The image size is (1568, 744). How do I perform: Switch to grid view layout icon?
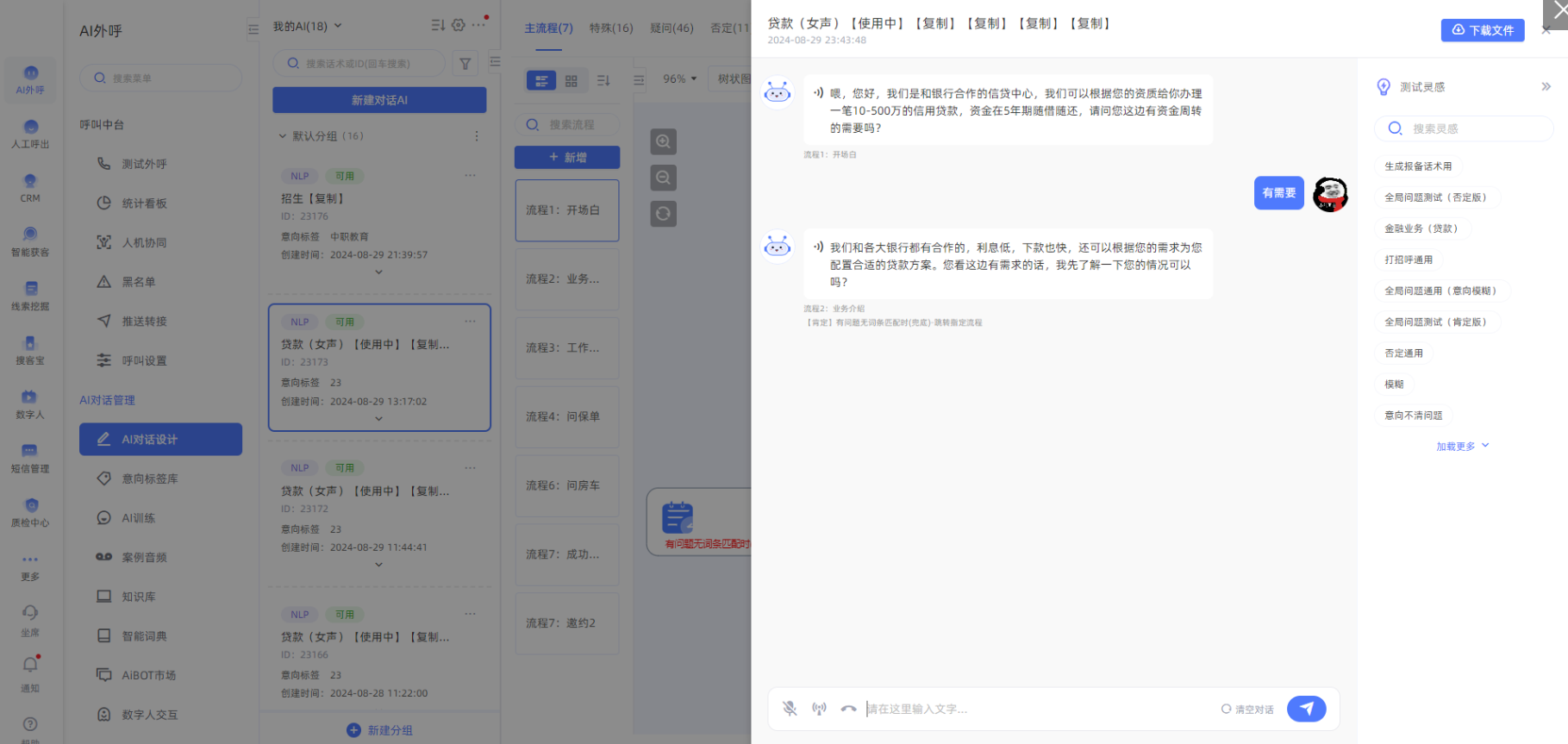tap(571, 81)
